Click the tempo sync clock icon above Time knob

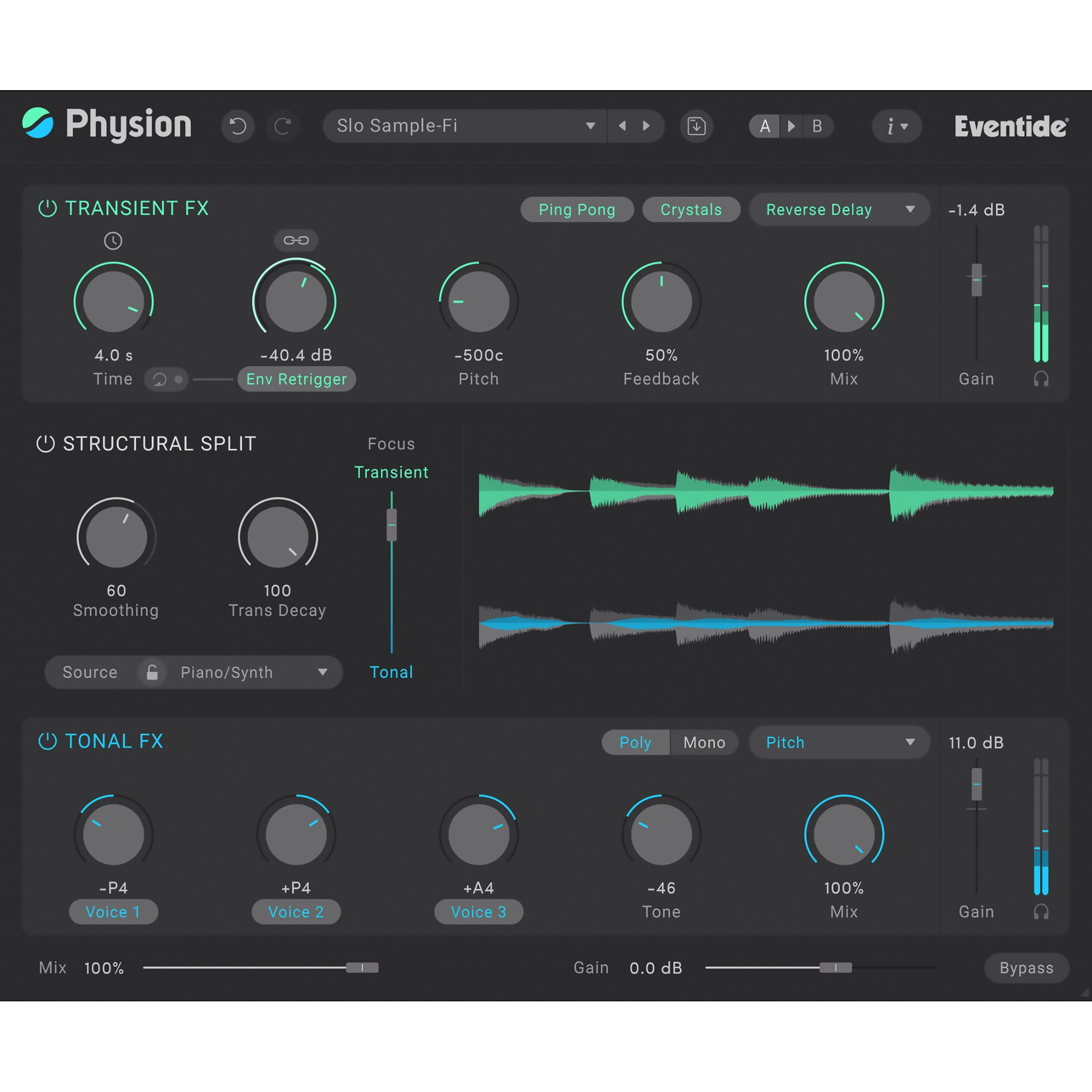coord(113,240)
